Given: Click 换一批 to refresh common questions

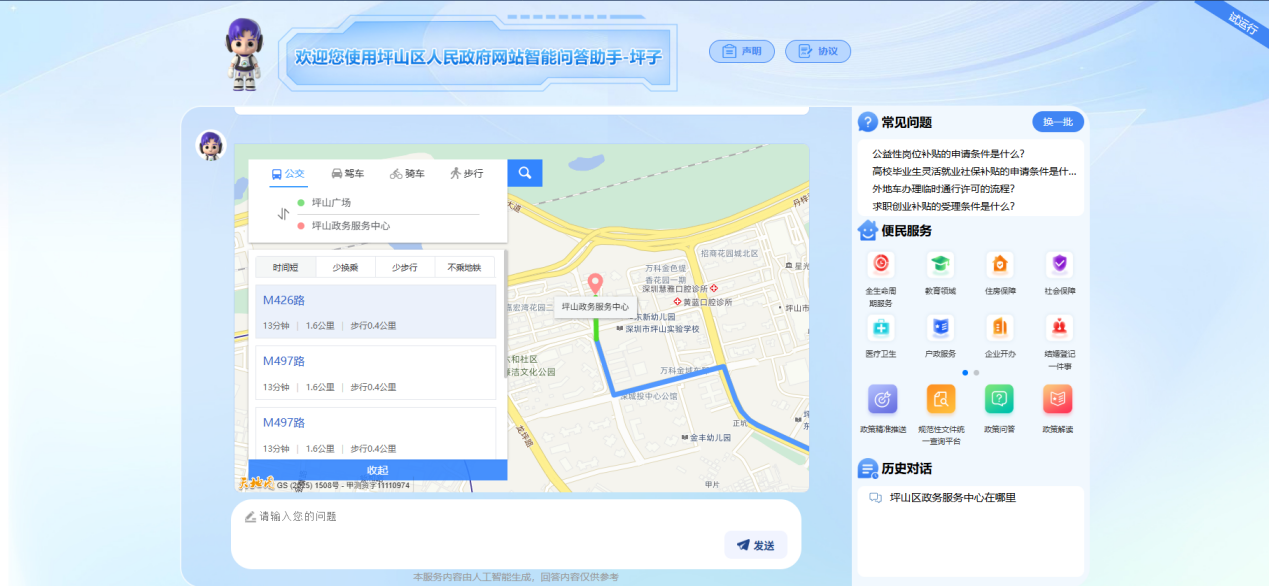Looking at the screenshot, I should (x=1057, y=122).
